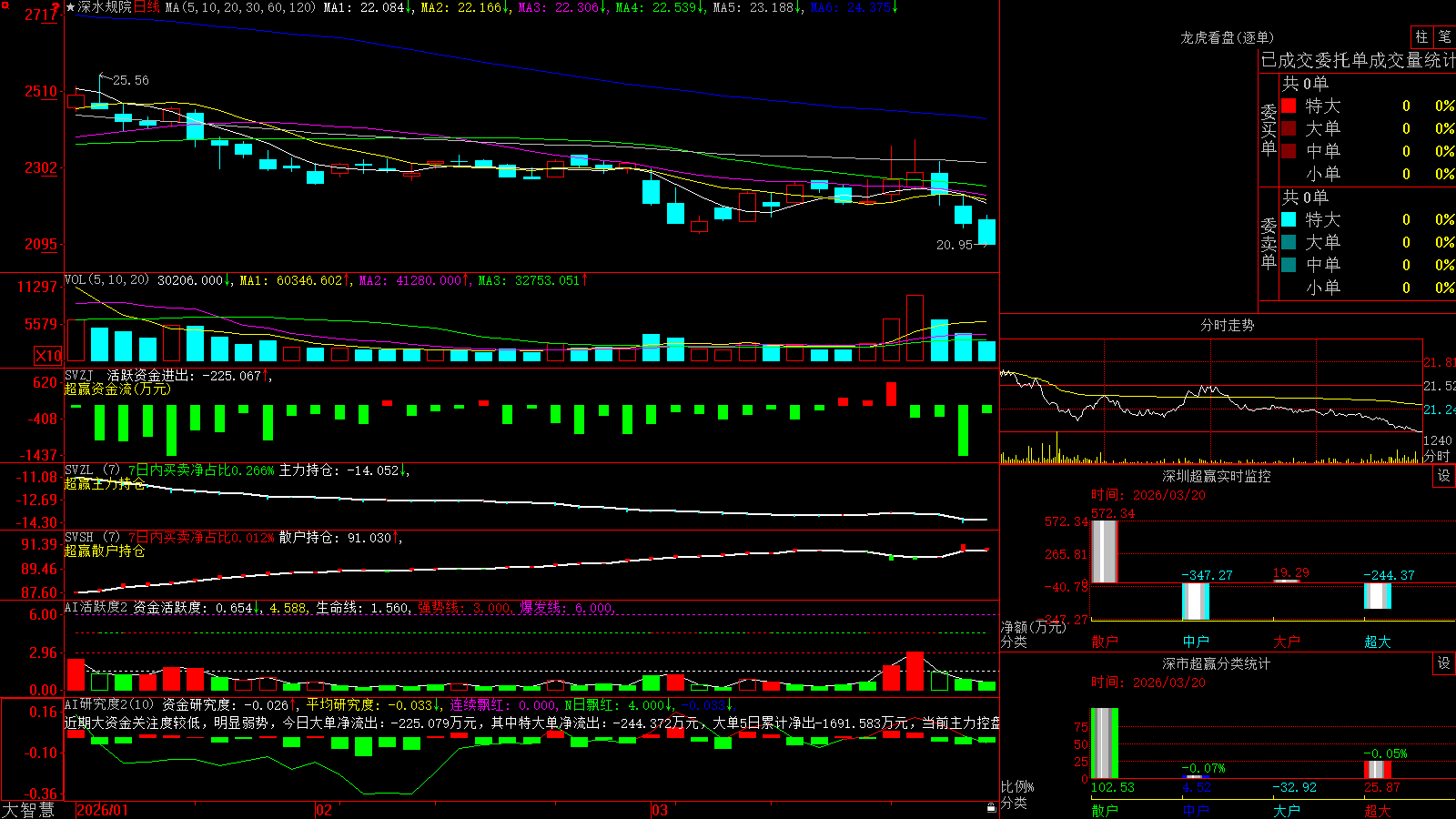Click the 25.56 high price annotation
The height and width of the screenshot is (819, 1456).
[x=131, y=80]
